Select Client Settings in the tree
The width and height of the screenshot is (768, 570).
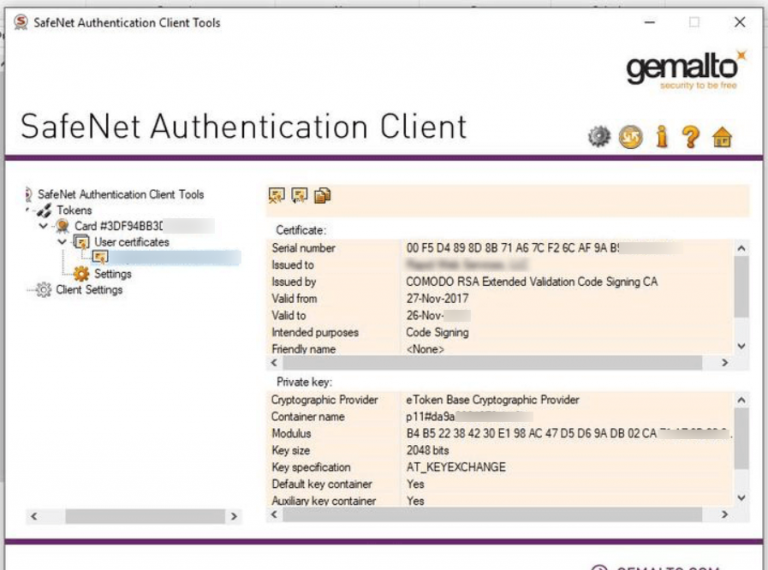point(89,290)
